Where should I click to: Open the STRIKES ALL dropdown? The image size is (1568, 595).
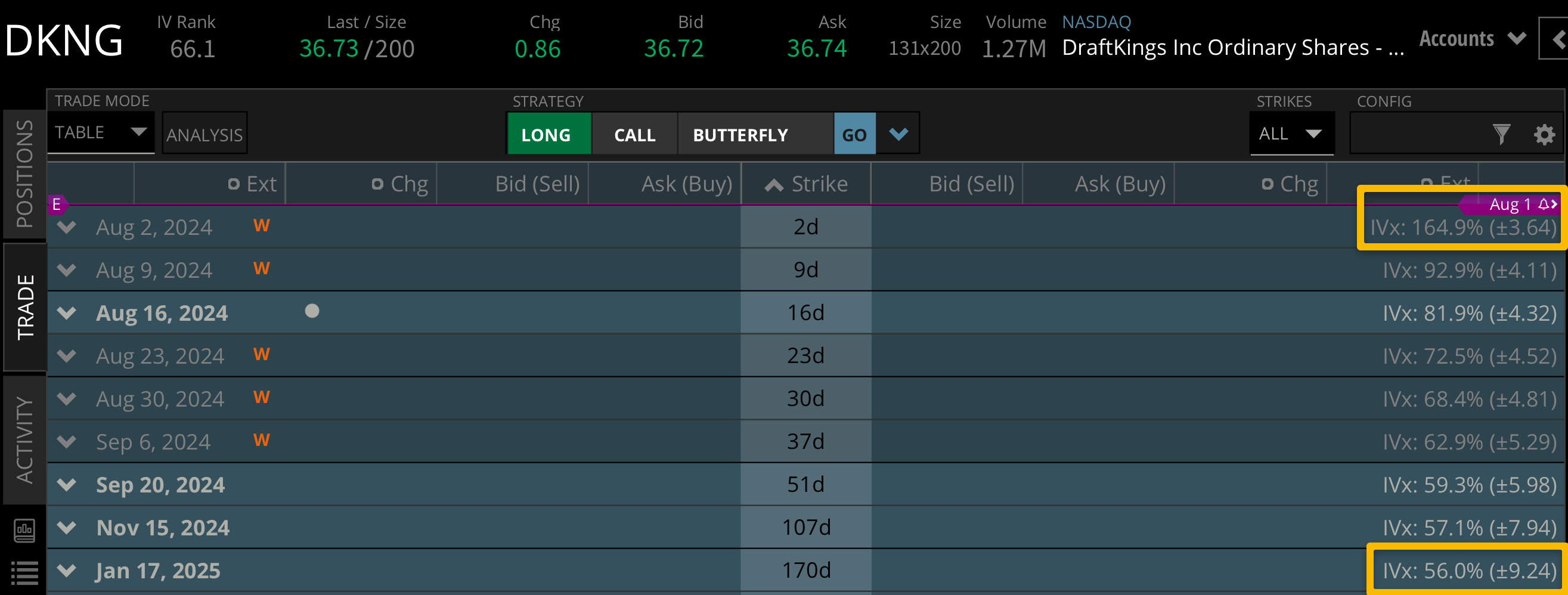[x=1291, y=134]
